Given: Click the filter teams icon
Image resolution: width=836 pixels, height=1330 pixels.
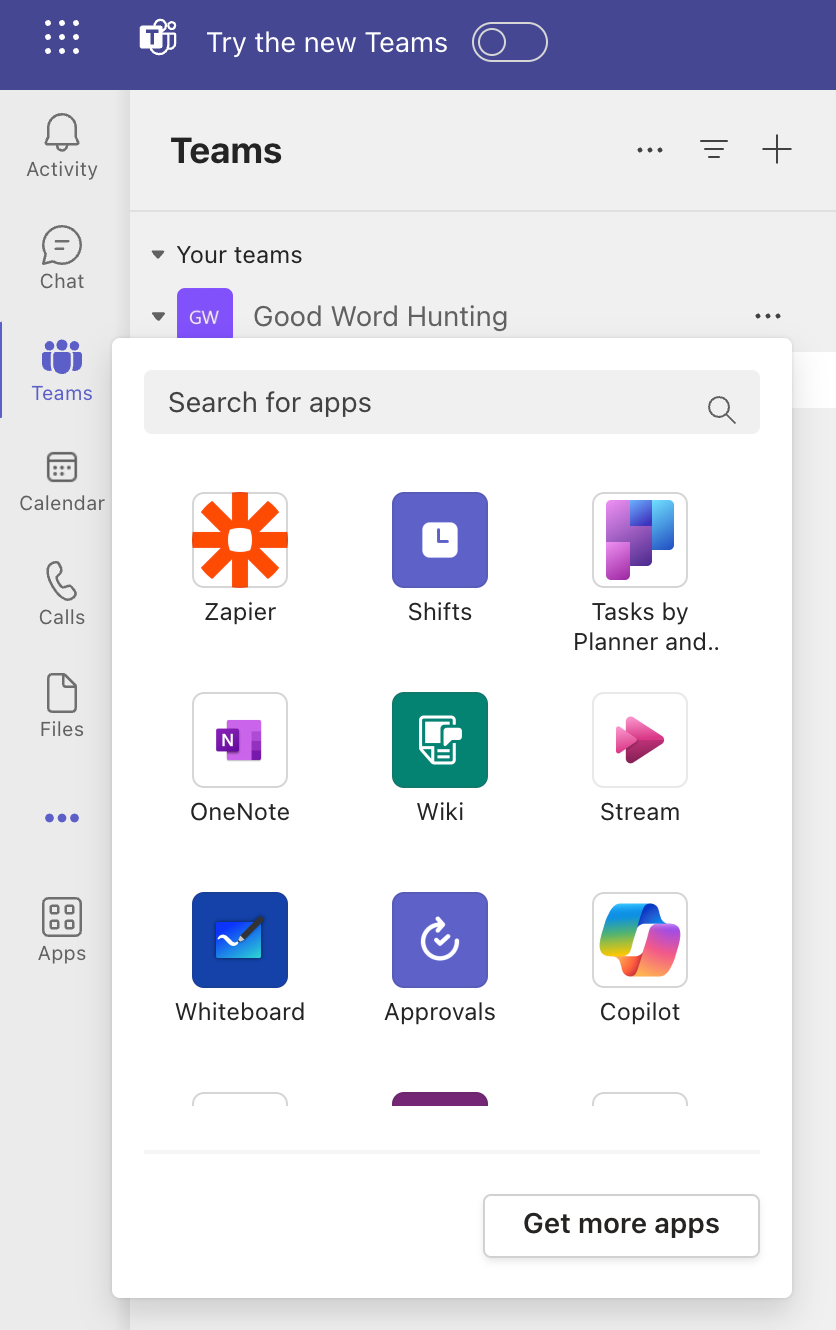Looking at the screenshot, I should point(713,150).
